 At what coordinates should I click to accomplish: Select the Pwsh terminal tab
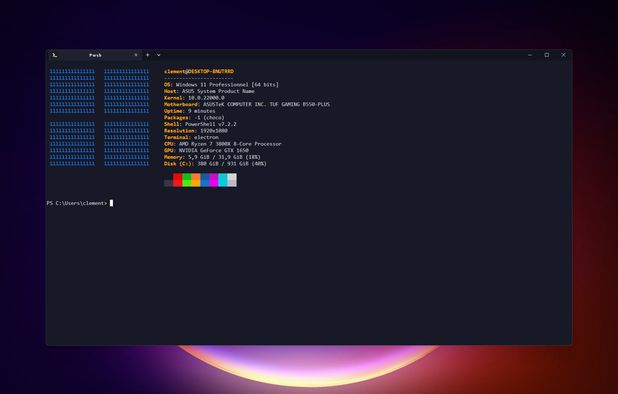pyautogui.click(x=95, y=55)
